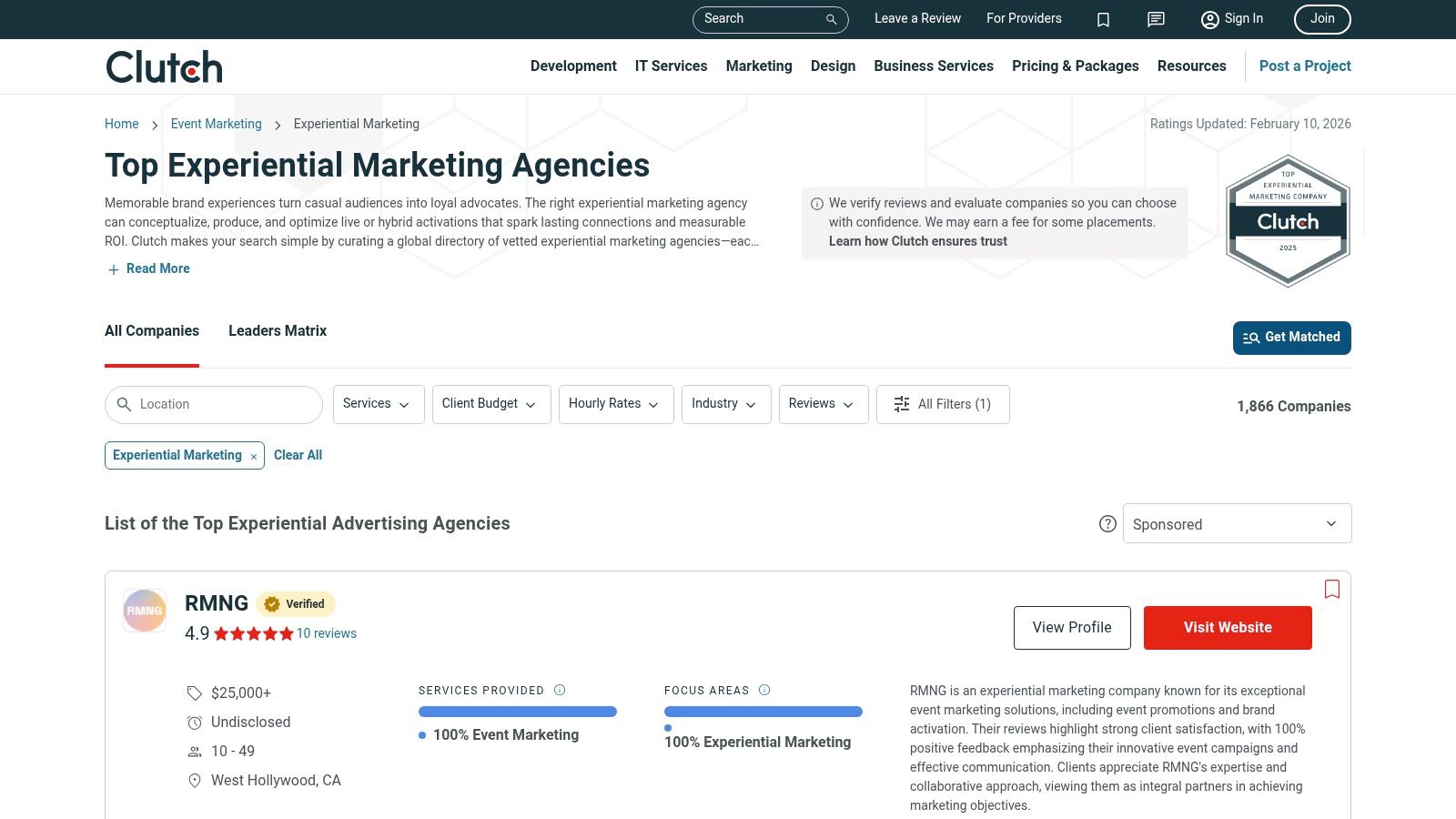Open saved bookmarks from the header
The height and width of the screenshot is (819, 1456).
[1103, 19]
